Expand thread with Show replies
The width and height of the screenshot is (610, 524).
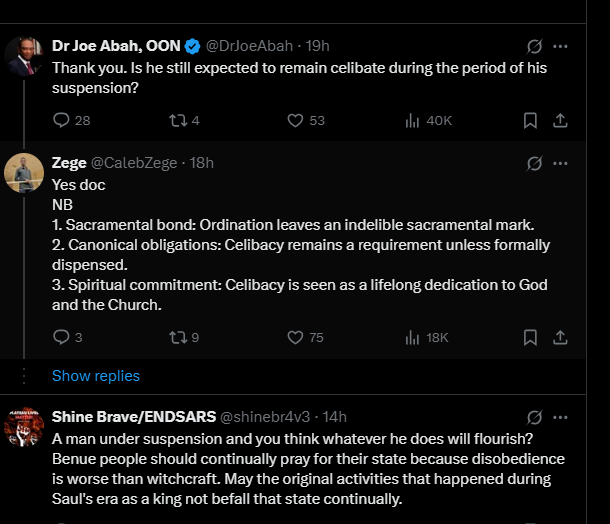point(96,376)
